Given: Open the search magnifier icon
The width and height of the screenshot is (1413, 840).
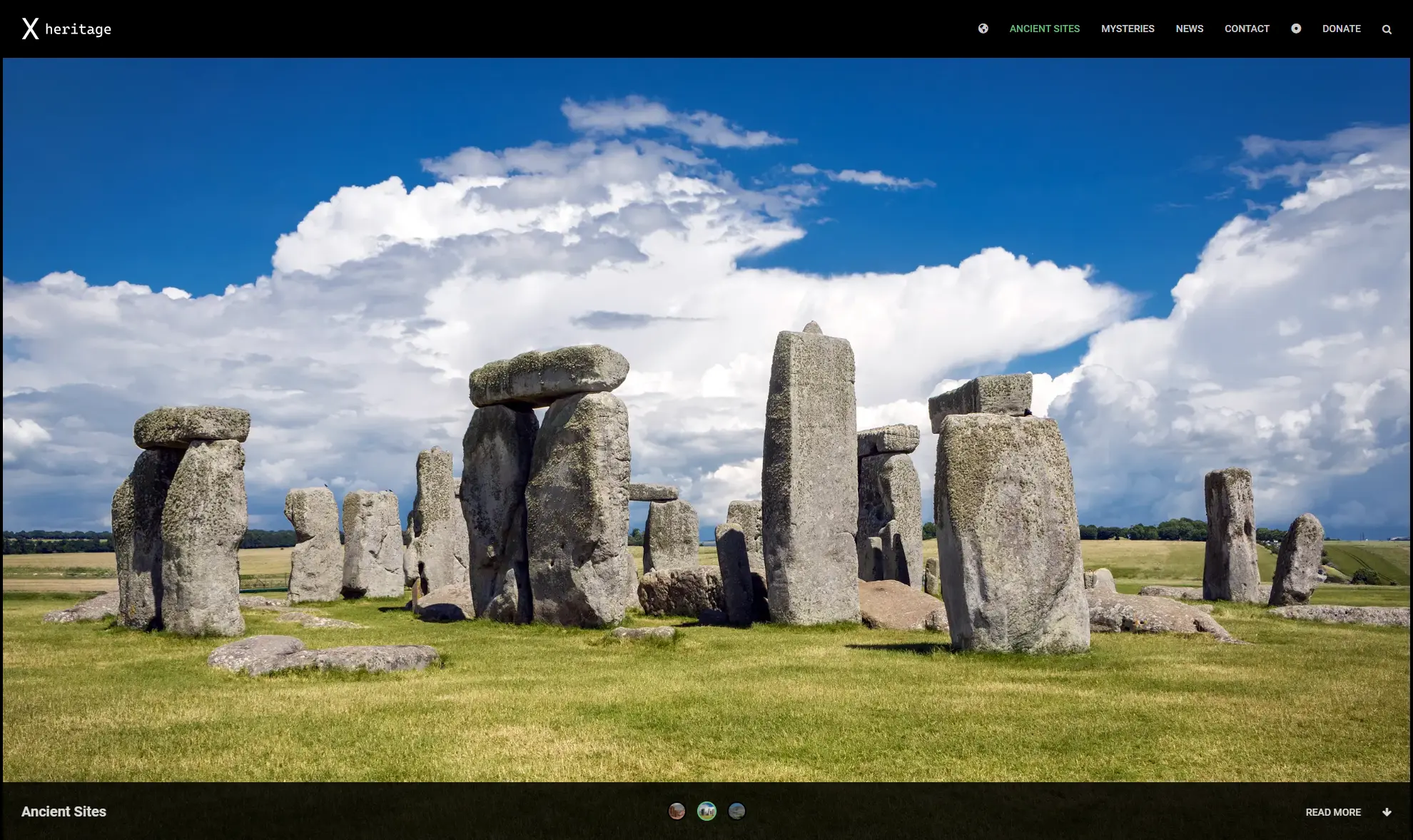Looking at the screenshot, I should 1387,29.
